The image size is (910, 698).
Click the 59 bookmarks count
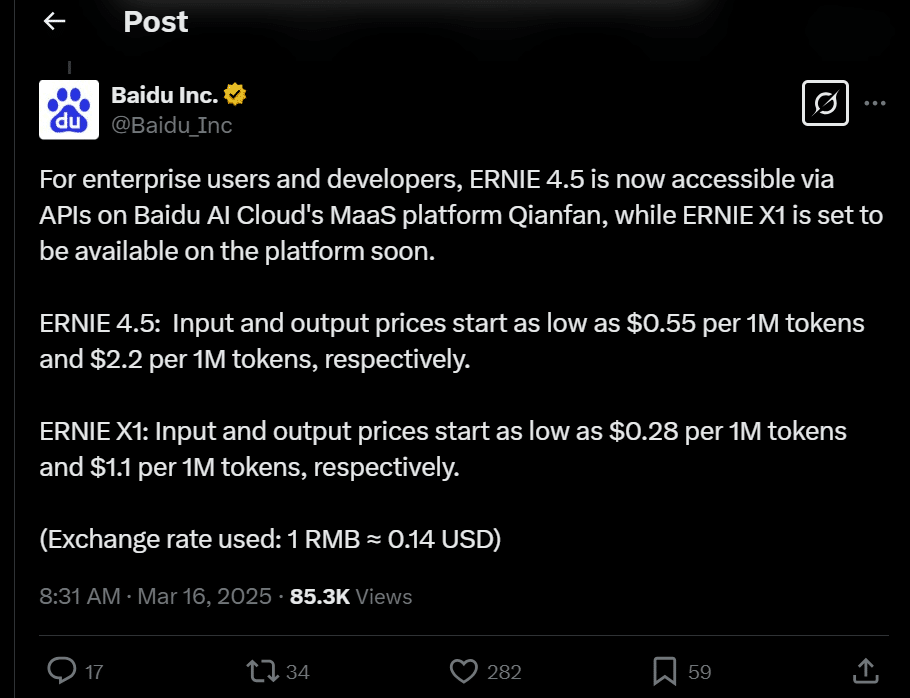point(699,672)
